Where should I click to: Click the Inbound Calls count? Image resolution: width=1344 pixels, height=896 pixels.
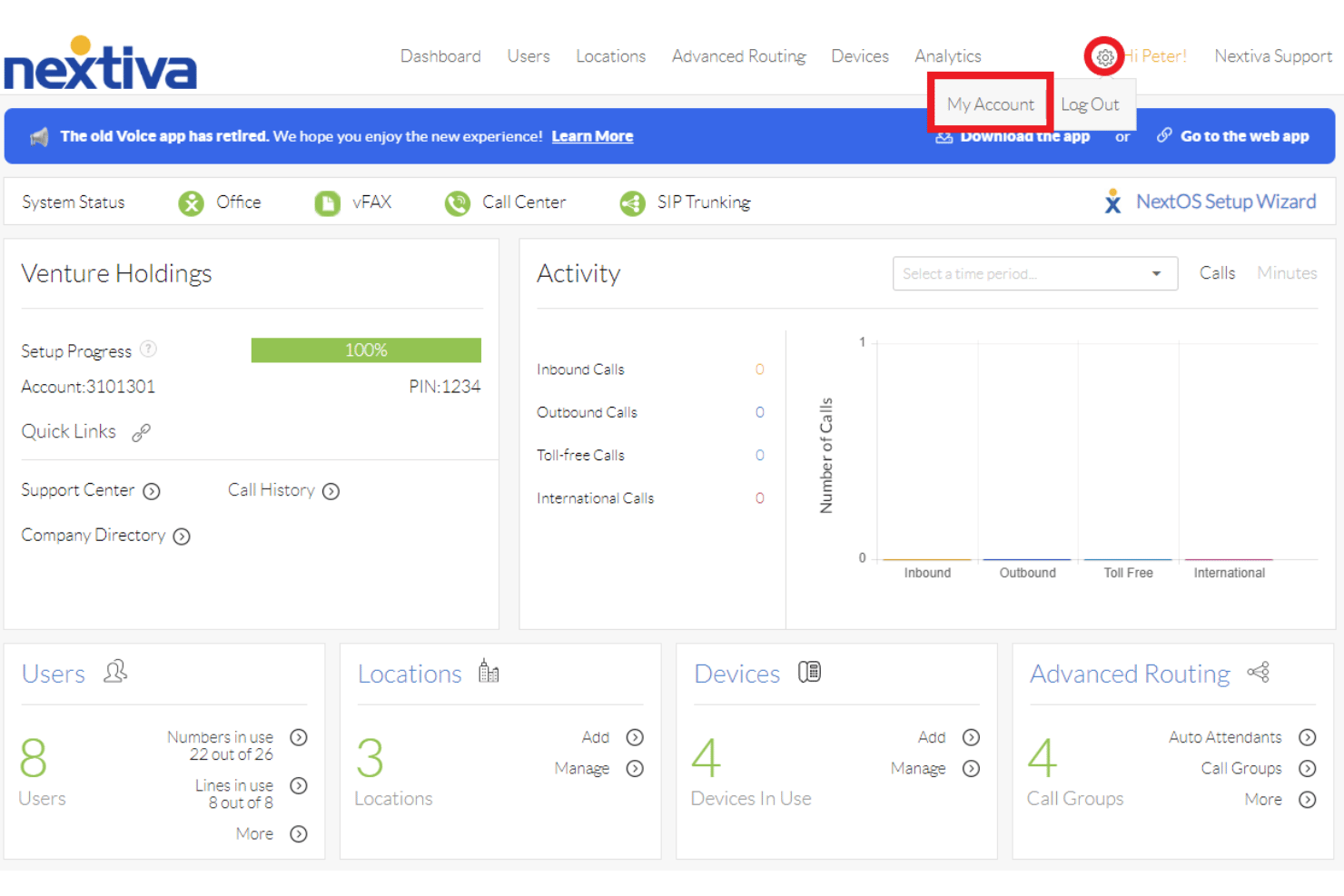coord(759,369)
